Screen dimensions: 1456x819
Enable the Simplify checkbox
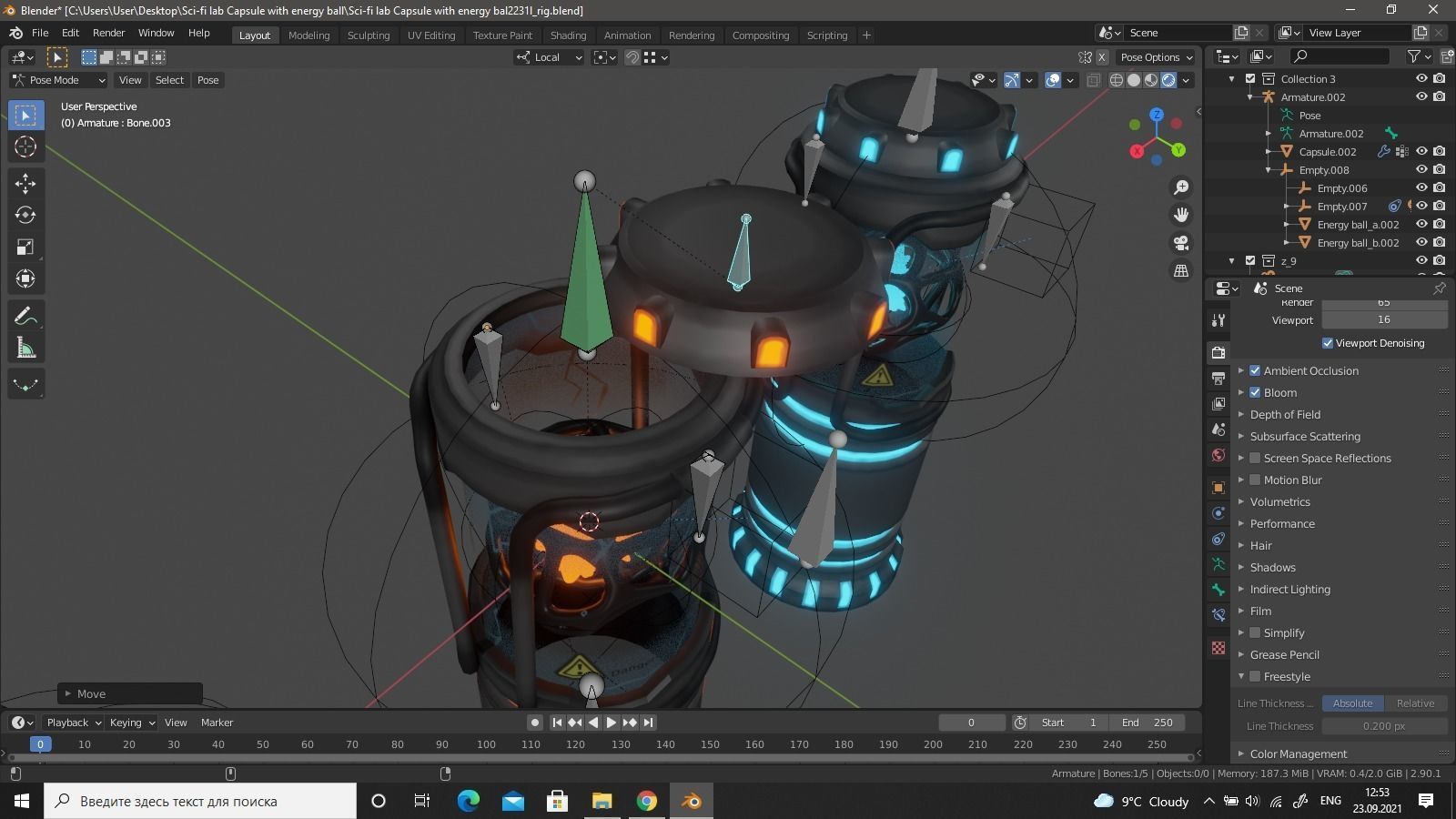(1255, 632)
